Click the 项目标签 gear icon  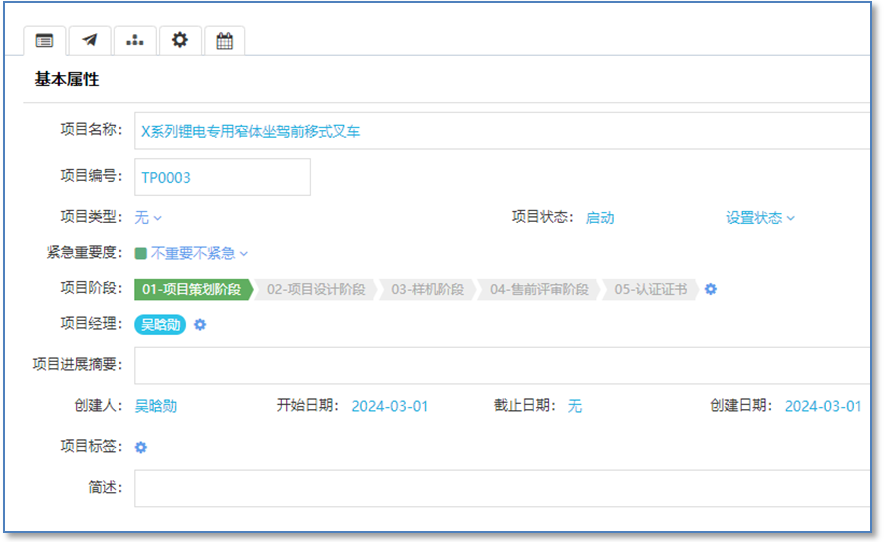(x=141, y=447)
